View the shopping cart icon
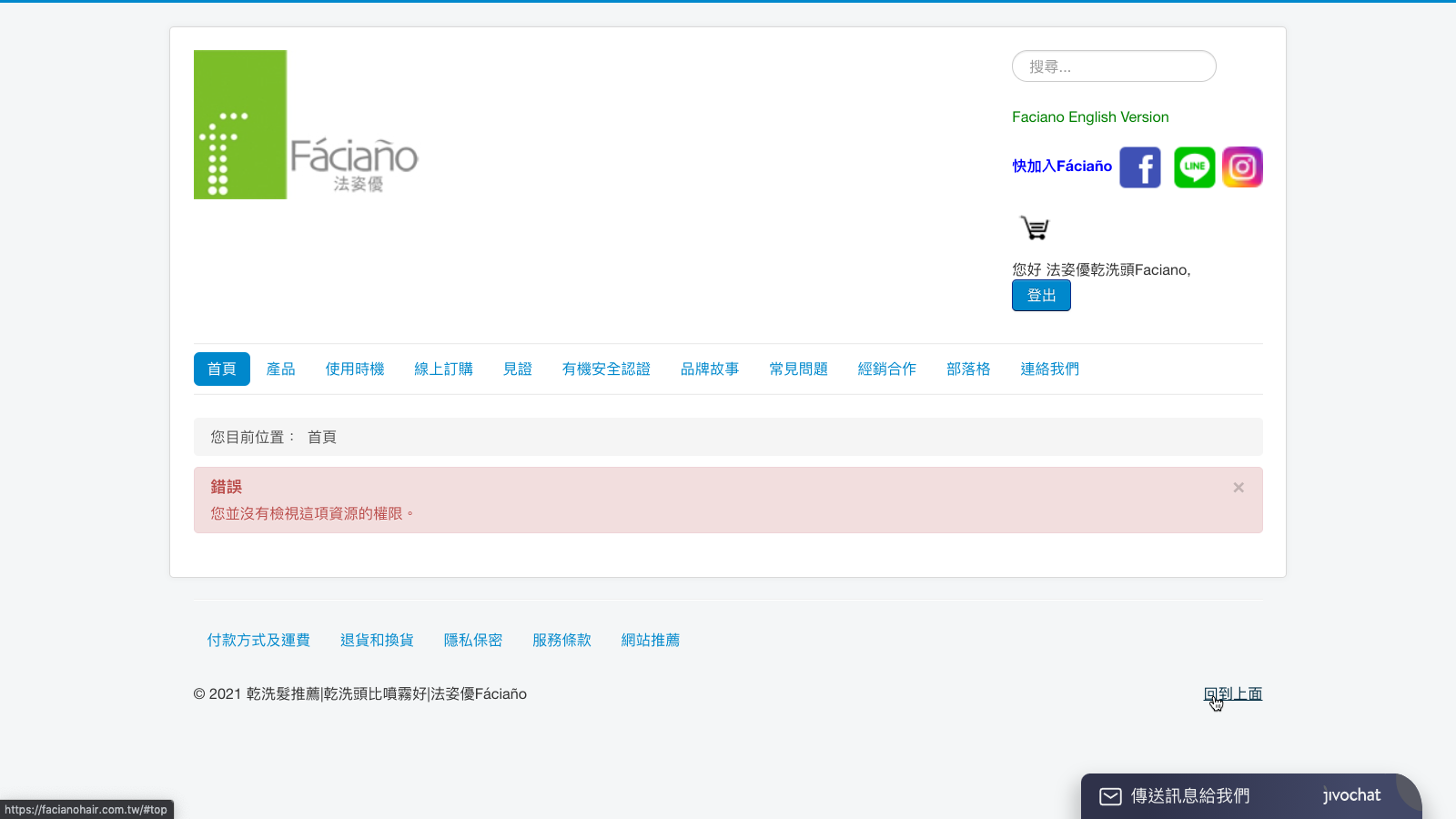Image resolution: width=1456 pixels, height=819 pixels. [x=1035, y=227]
